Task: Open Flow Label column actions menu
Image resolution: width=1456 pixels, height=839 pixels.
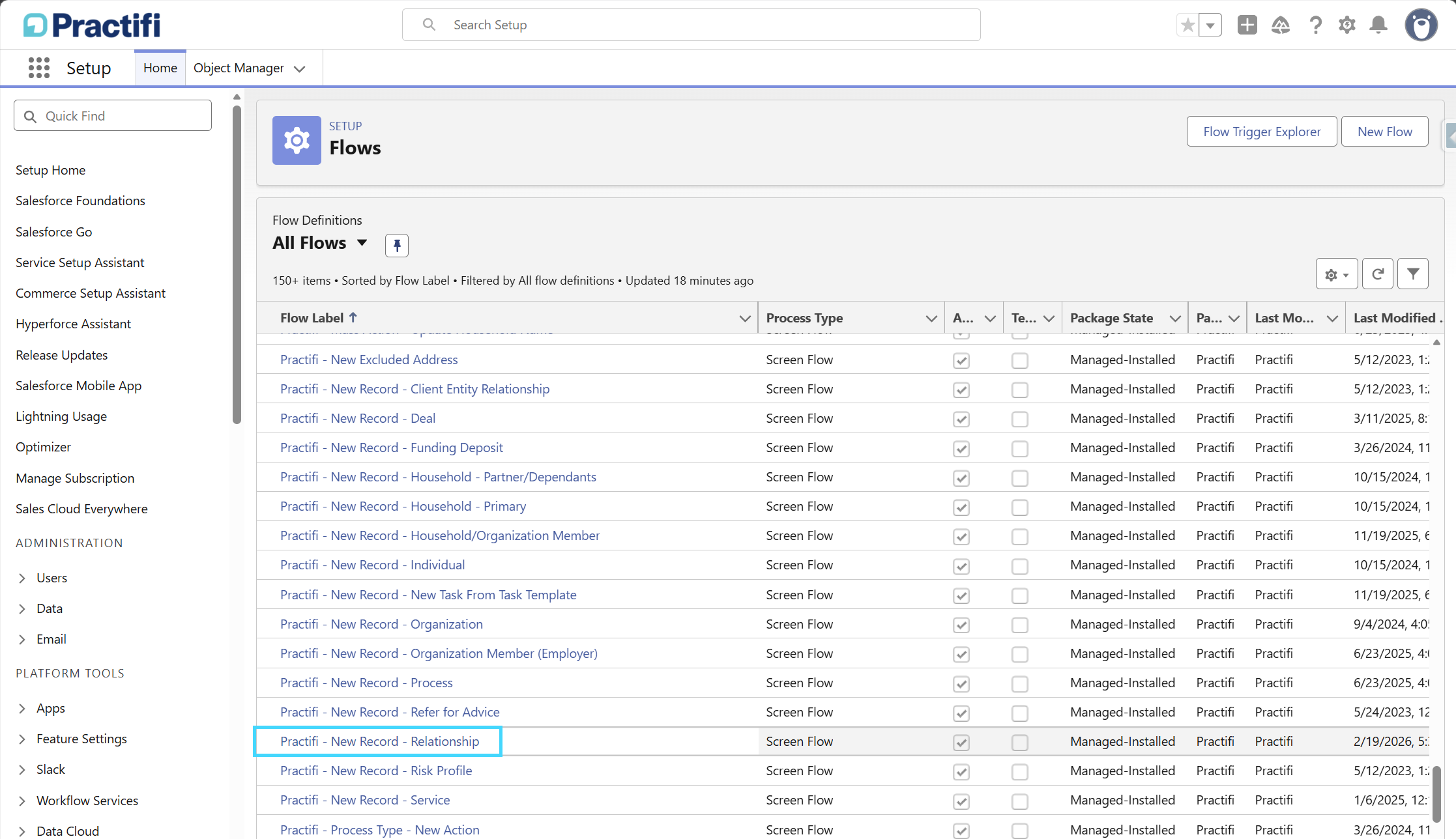Action: pyautogui.click(x=744, y=318)
